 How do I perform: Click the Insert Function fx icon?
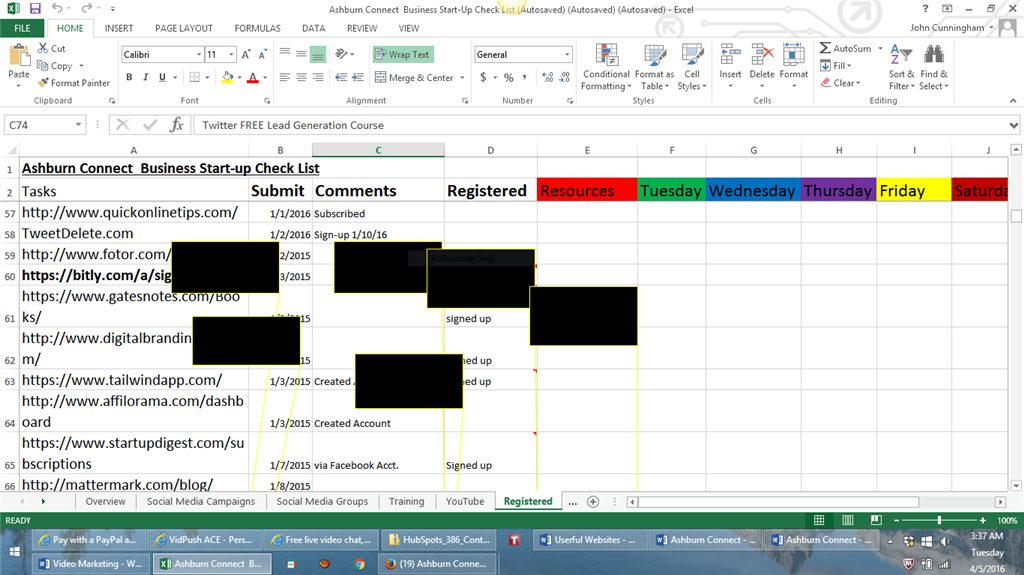[176, 125]
